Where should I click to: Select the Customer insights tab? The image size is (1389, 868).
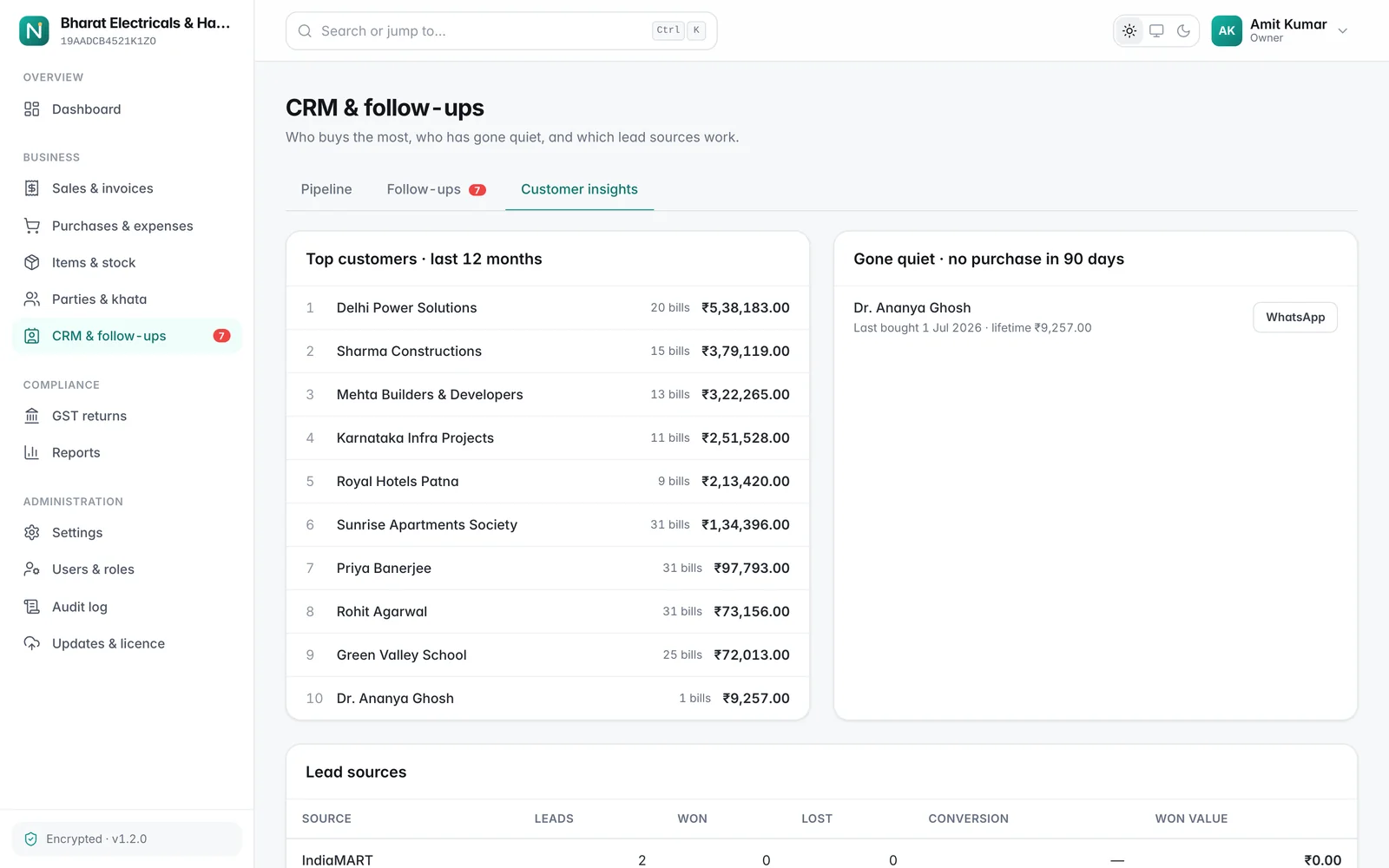(x=579, y=189)
